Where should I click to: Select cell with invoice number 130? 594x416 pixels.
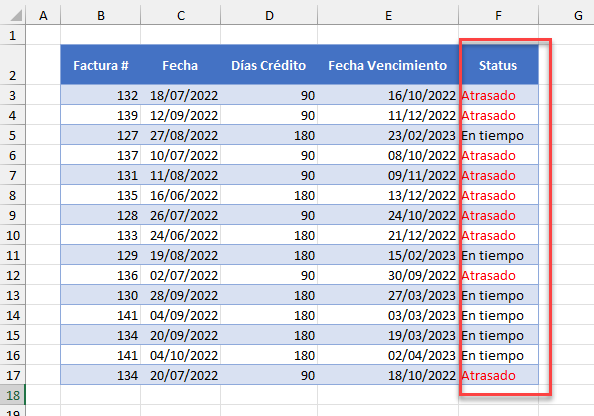click(100, 295)
